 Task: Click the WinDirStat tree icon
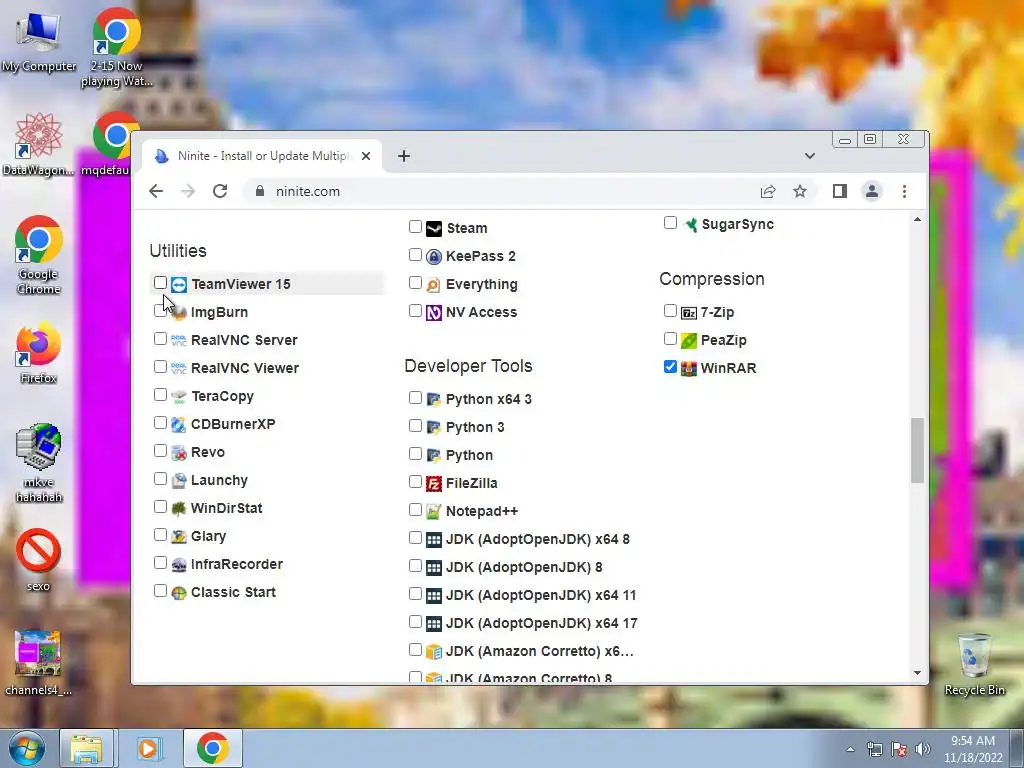(x=179, y=509)
